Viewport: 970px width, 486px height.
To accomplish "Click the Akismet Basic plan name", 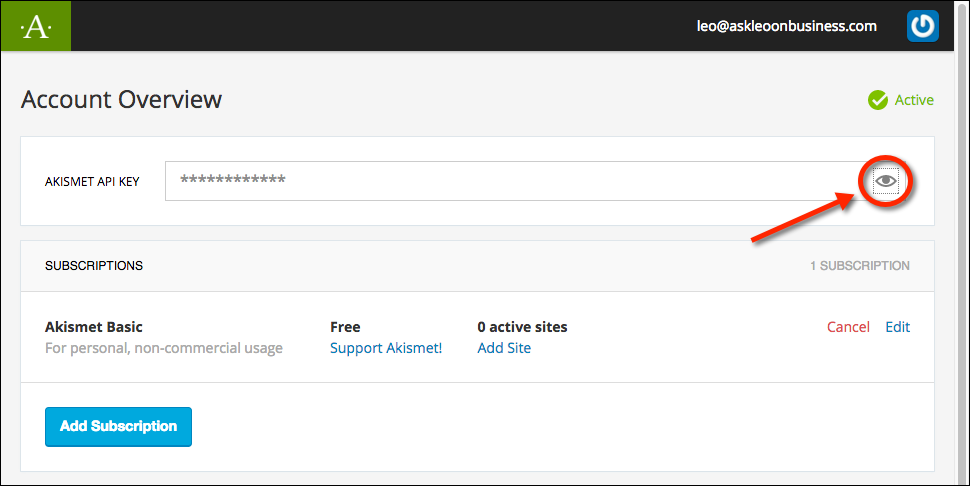I will pos(94,327).
